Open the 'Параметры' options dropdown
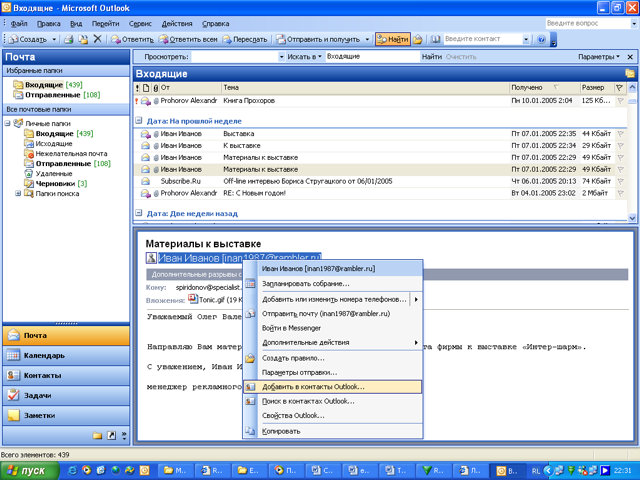This screenshot has width=640, height=480. [599, 57]
